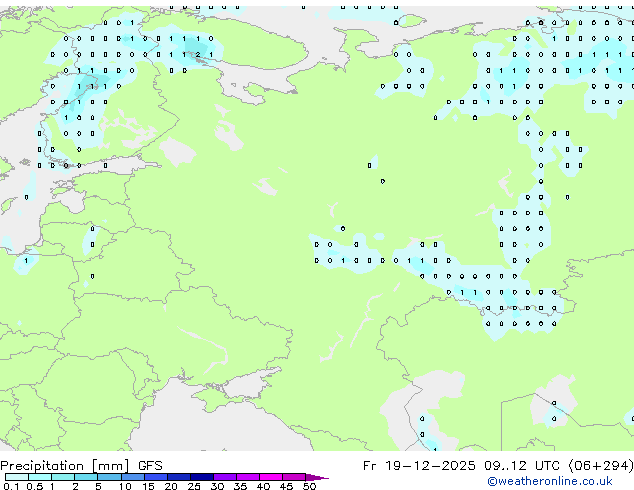Select the Precipitation [mm] GFS title
Image resolution: width=634 pixels, height=490 pixels.
(81, 466)
